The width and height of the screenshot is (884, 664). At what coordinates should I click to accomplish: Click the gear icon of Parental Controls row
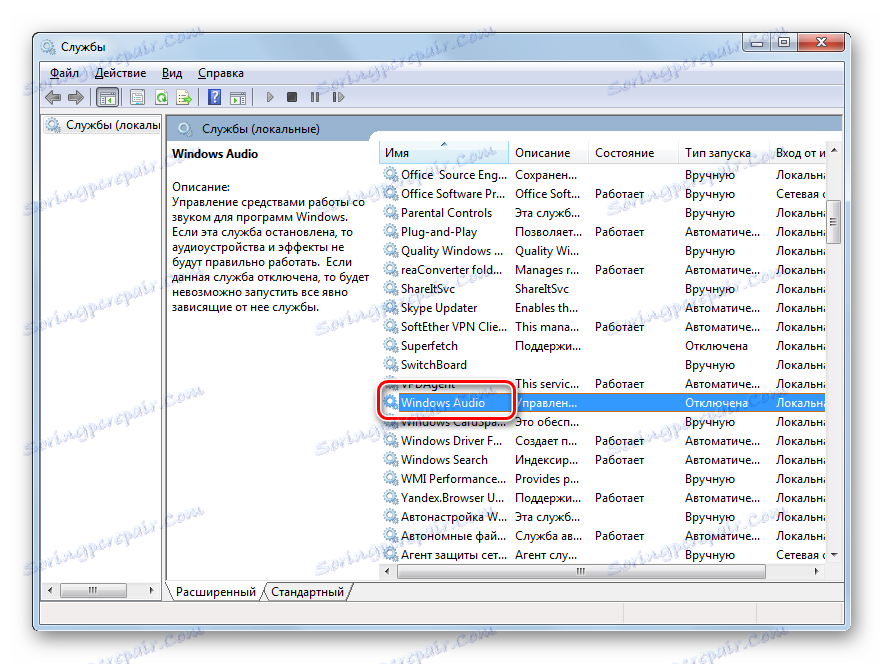pyautogui.click(x=390, y=212)
